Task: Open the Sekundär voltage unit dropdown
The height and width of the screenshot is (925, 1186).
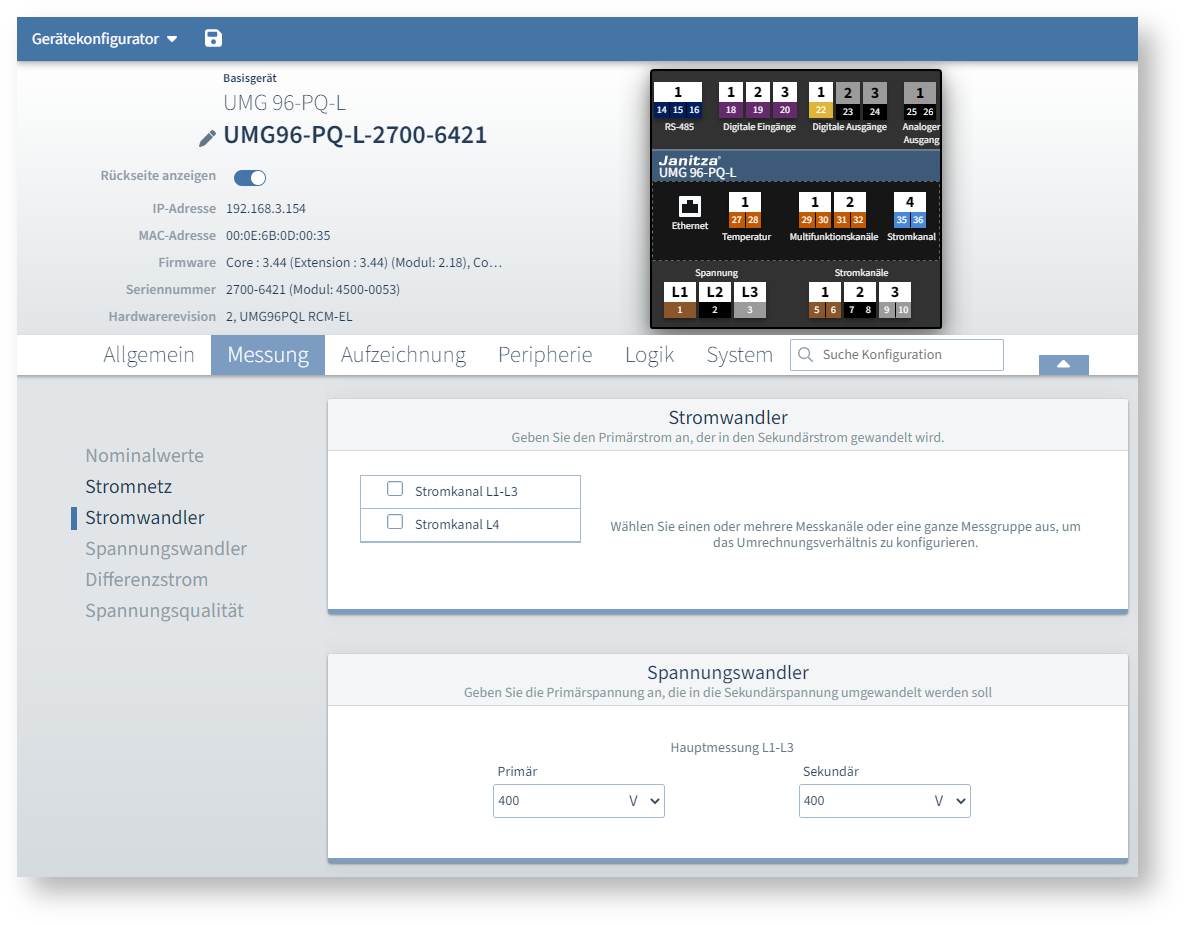Action: [951, 801]
